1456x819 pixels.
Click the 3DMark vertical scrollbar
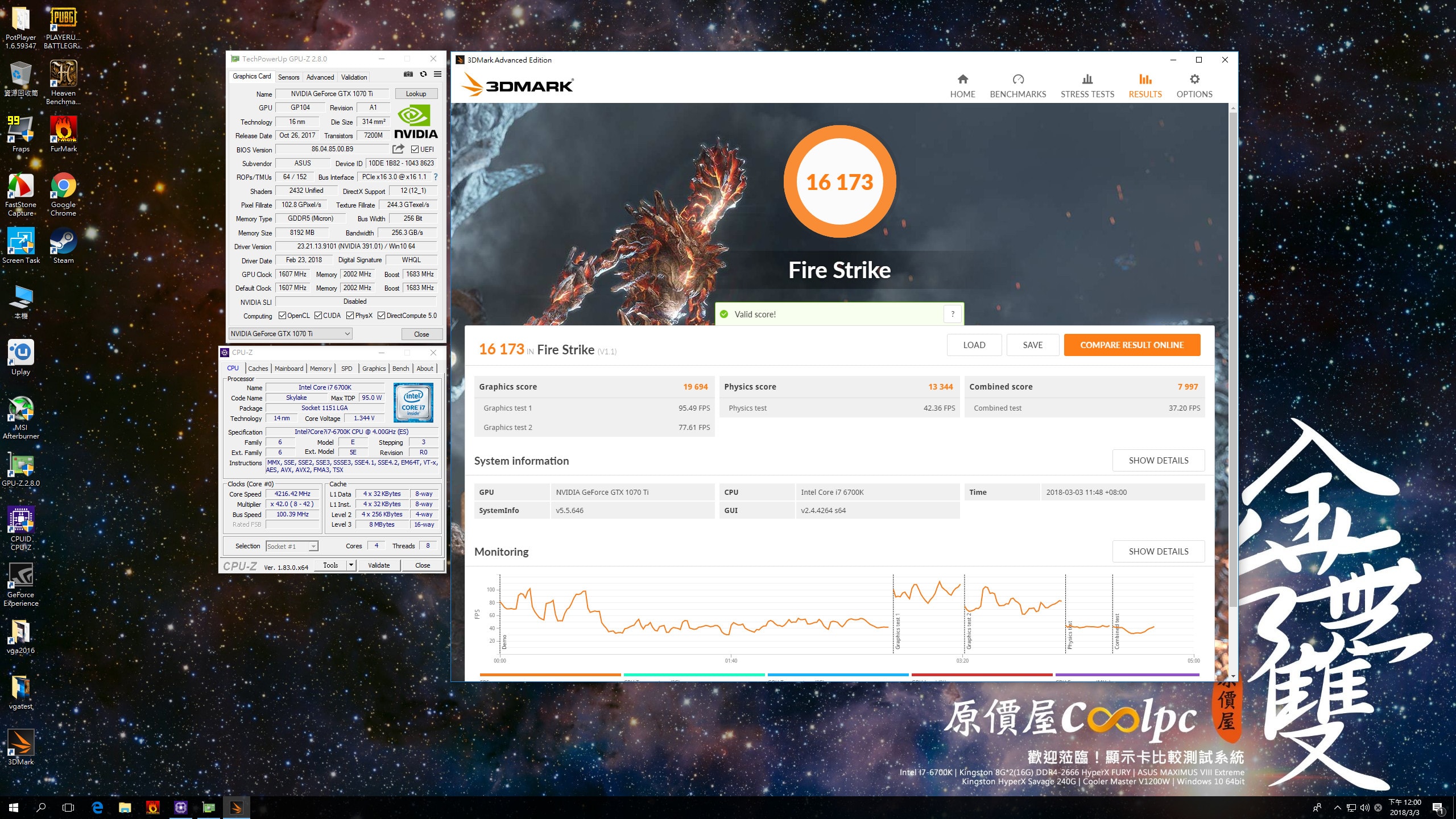point(1233,358)
